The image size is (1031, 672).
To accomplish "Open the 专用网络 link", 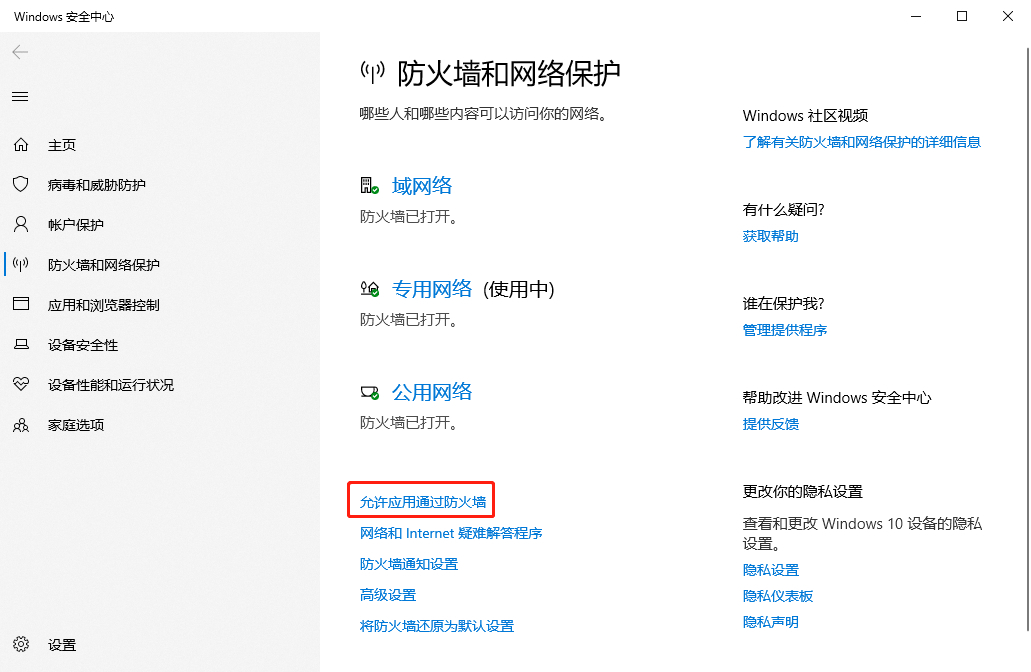I will (x=432, y=289).
